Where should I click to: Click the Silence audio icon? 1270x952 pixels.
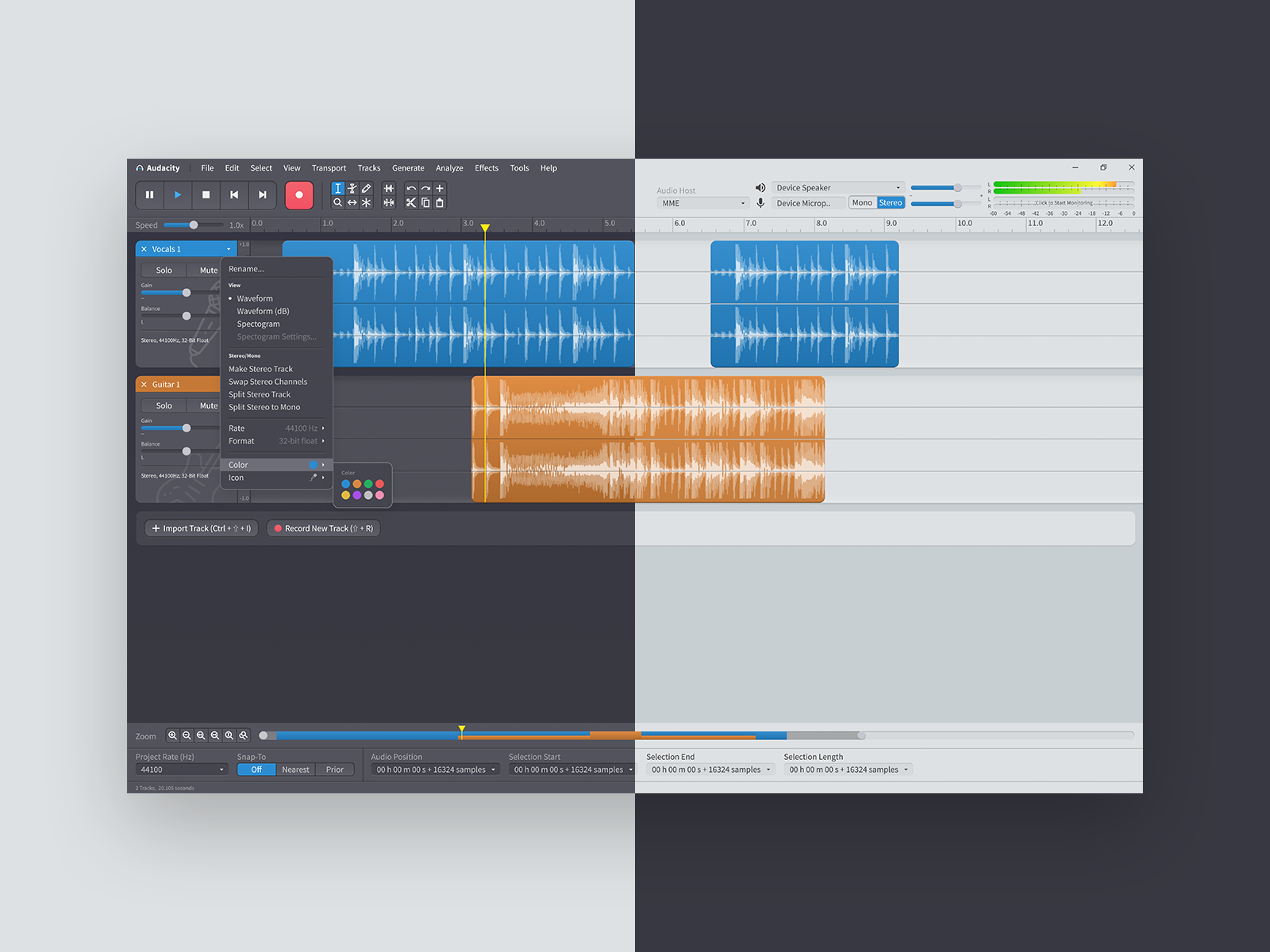(389, 202)
